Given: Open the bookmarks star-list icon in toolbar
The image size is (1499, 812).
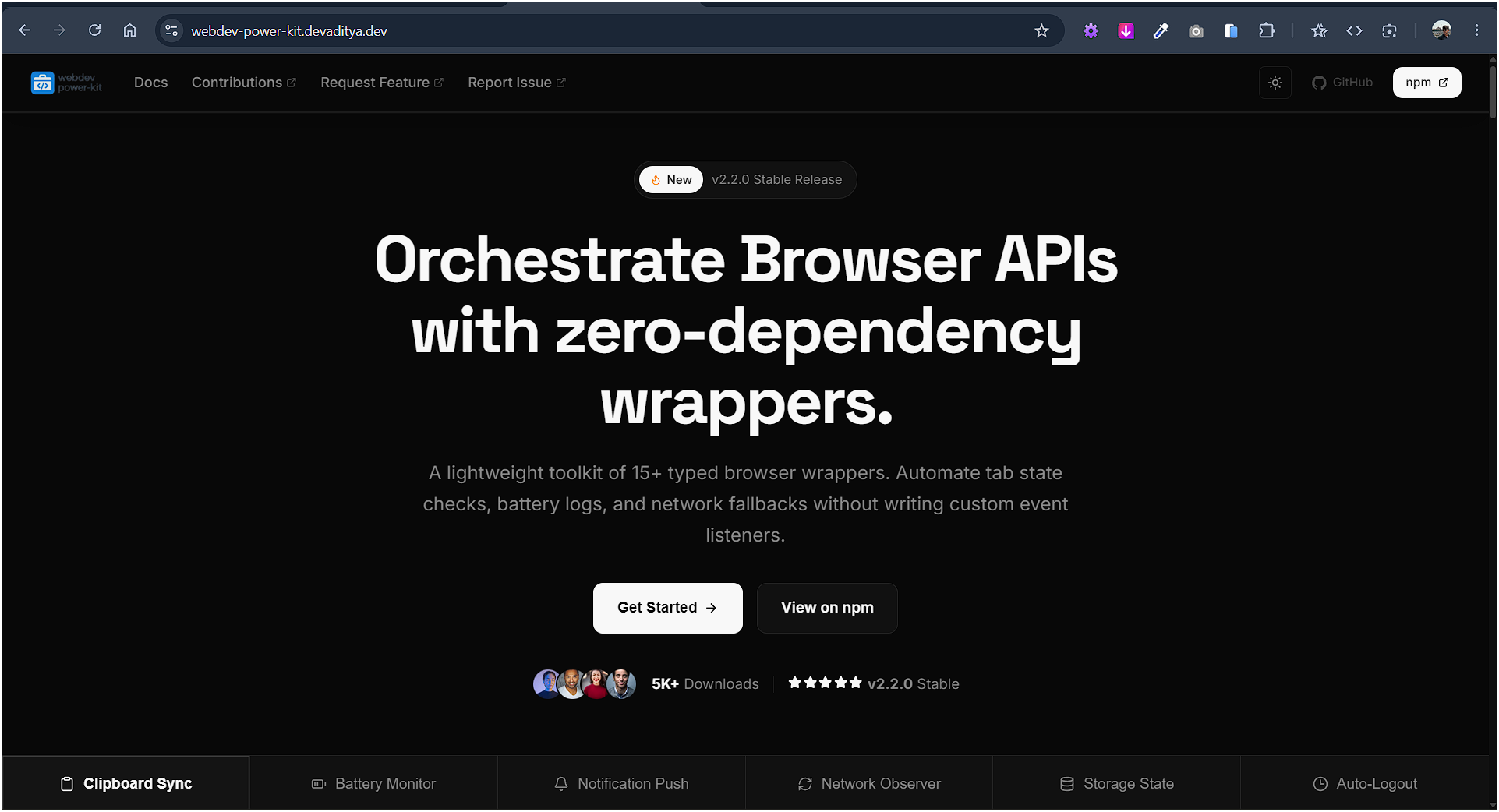Looking at the screenshot, I should point(1319,30).
